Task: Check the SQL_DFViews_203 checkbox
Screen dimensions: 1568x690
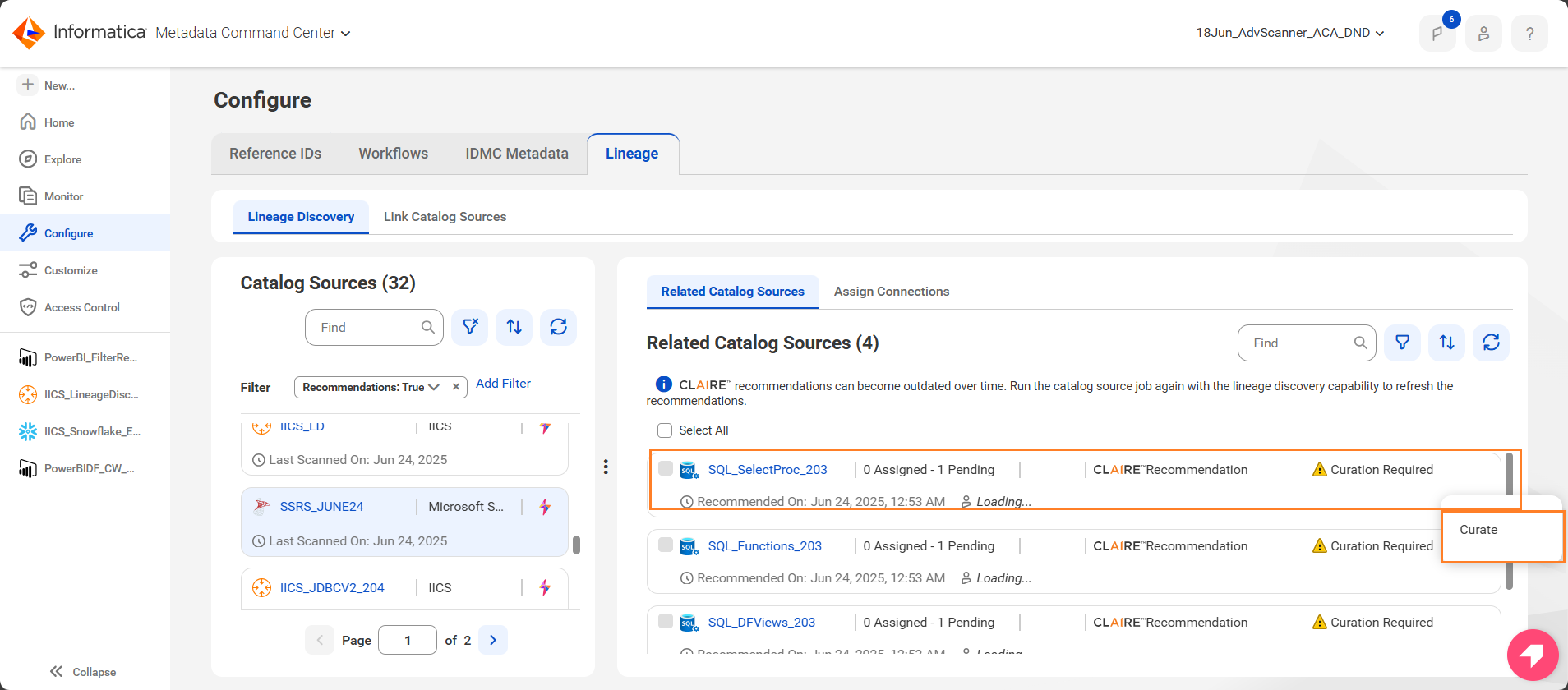Action: (x=666, y=621)
